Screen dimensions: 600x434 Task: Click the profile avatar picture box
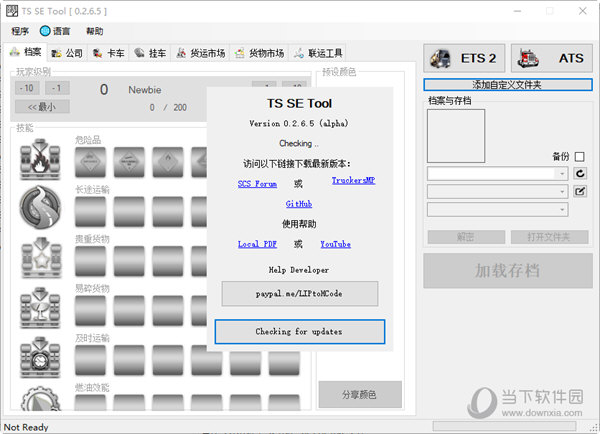tap(456, 136)
